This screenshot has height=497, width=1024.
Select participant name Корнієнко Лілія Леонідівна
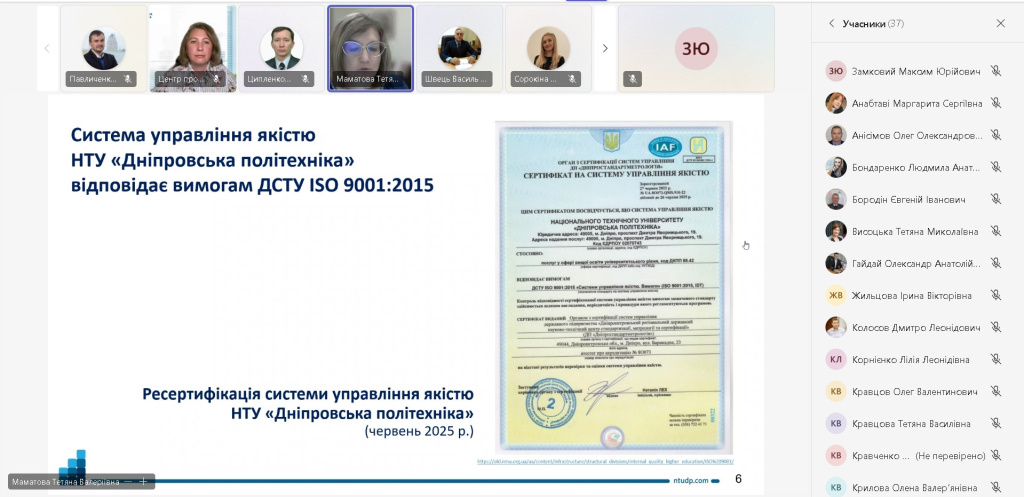[x=910, y=359]
